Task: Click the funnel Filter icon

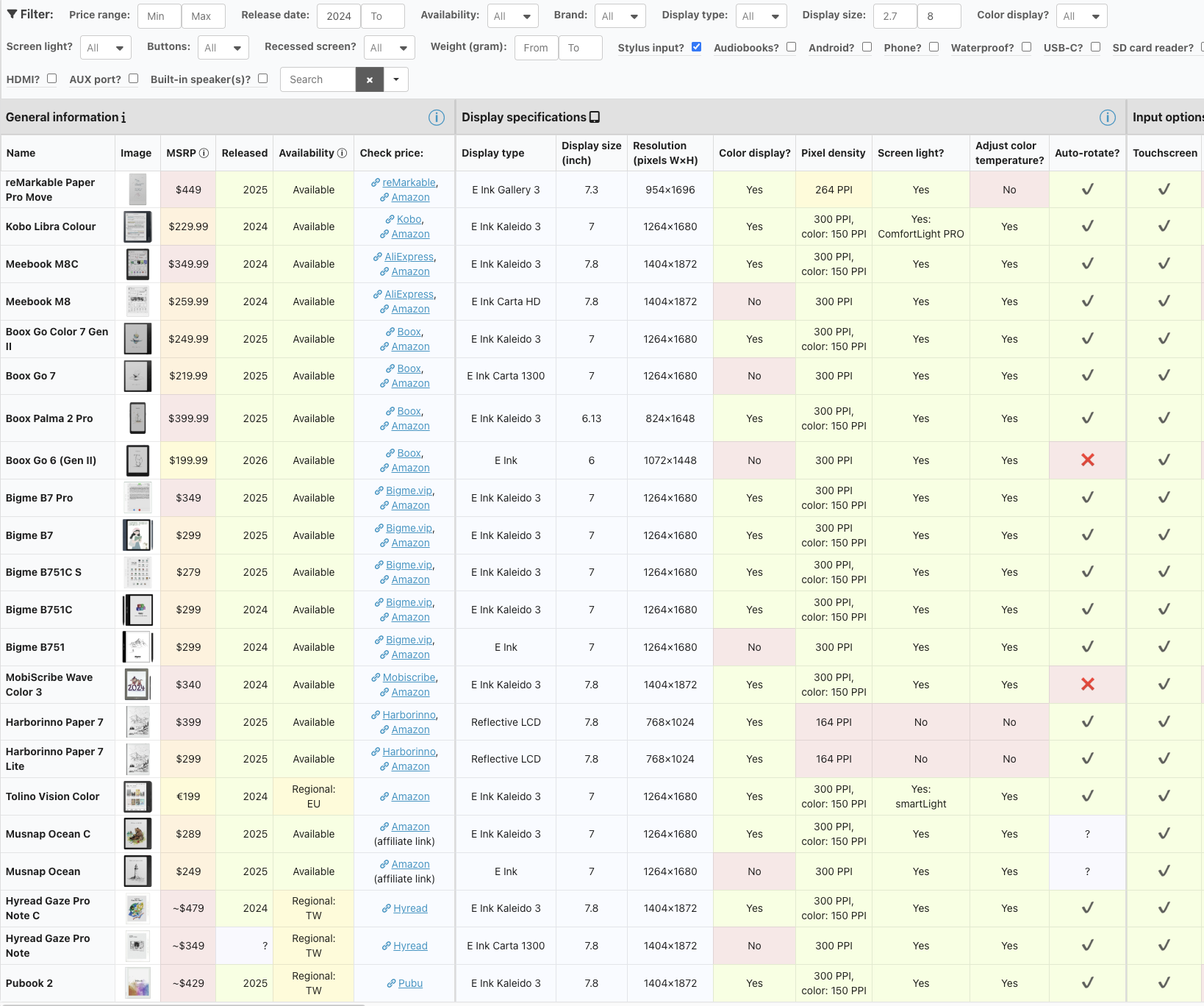Action: click(x=12, y=15)
